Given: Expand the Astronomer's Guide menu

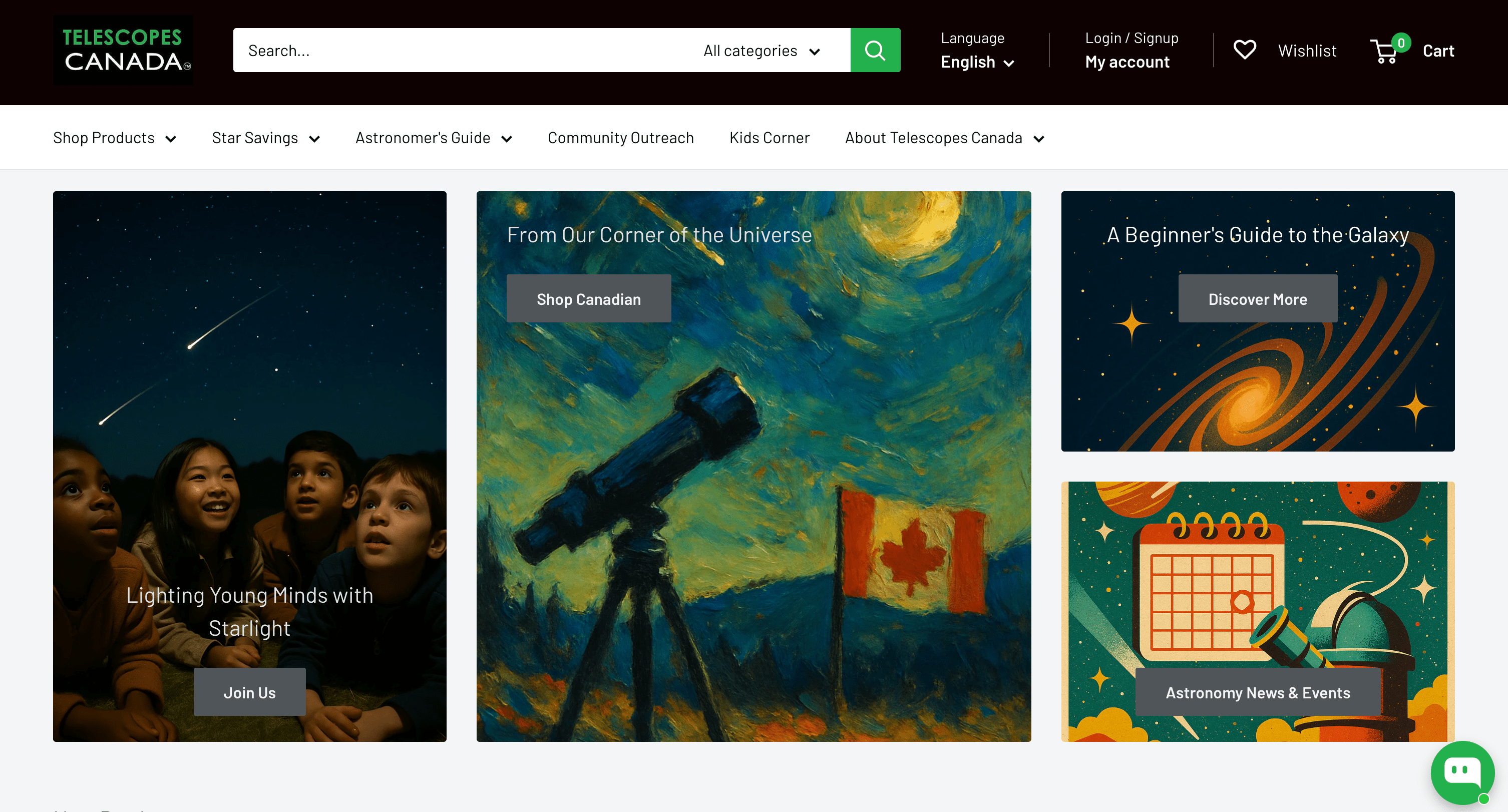Looking at the screenshot, I should coord(434,138).
